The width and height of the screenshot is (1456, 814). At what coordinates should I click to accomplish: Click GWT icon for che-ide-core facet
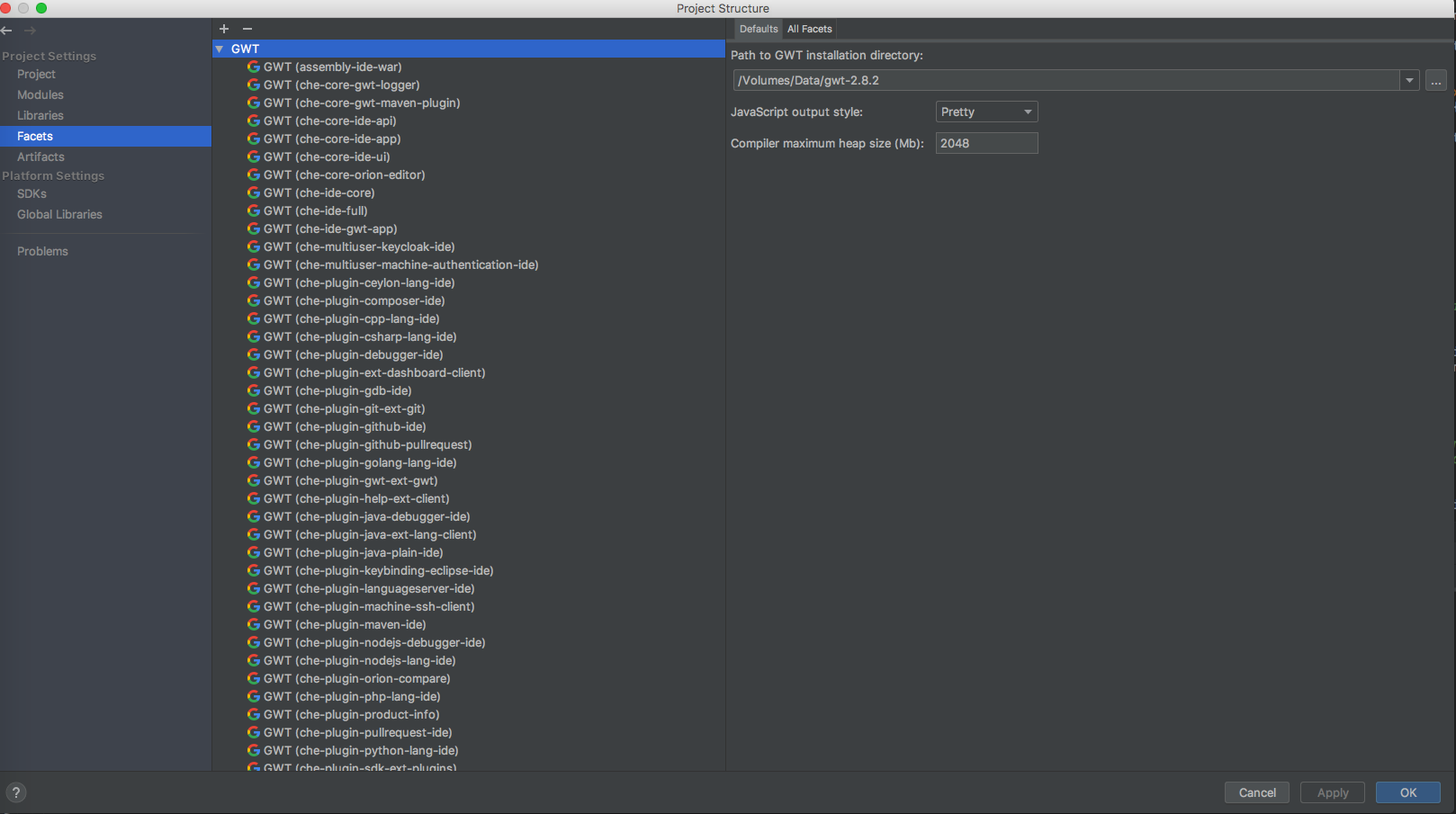[x=254, y=192]
